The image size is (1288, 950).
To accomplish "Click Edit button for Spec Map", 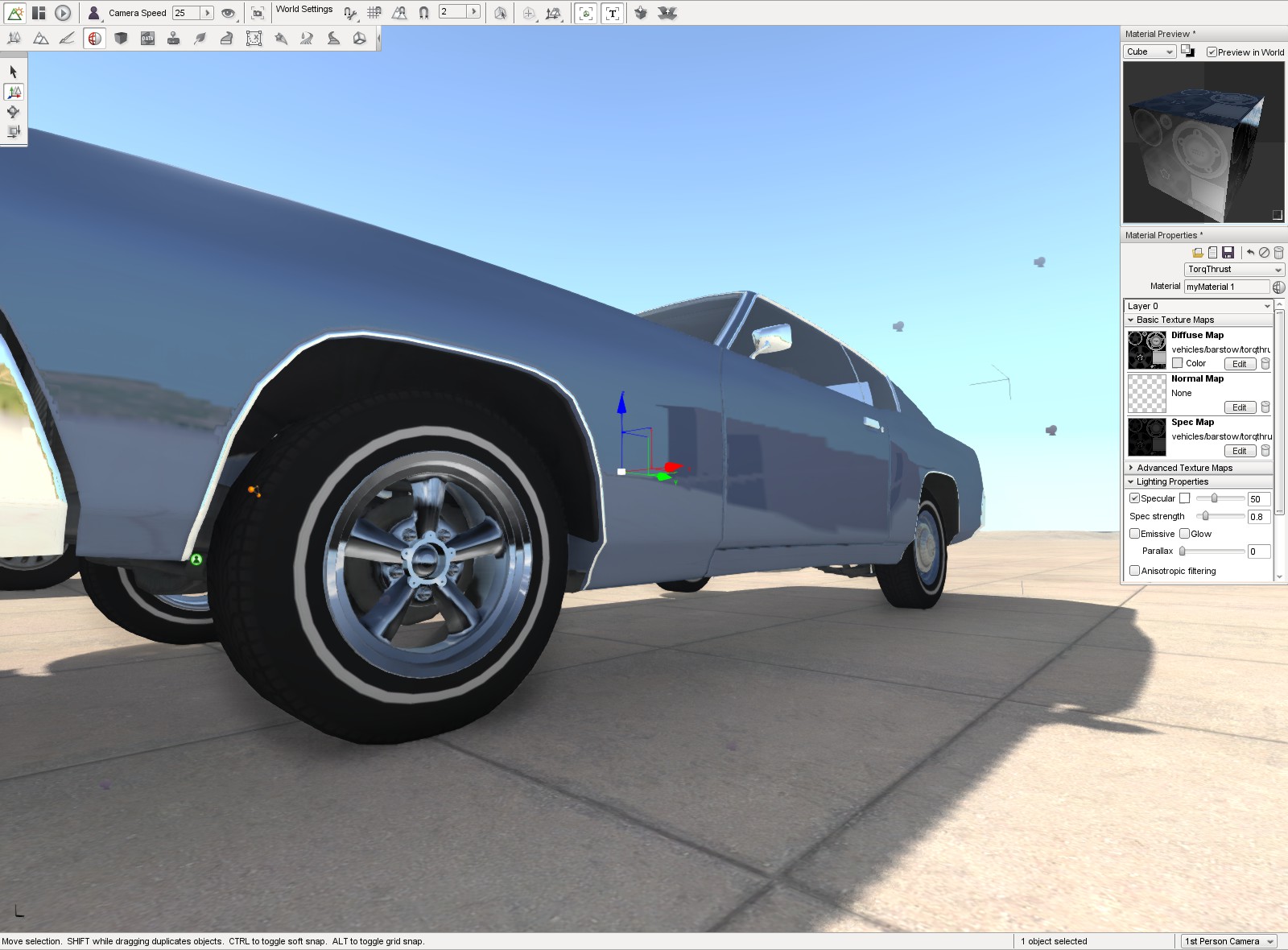I will coord(1240,451).
